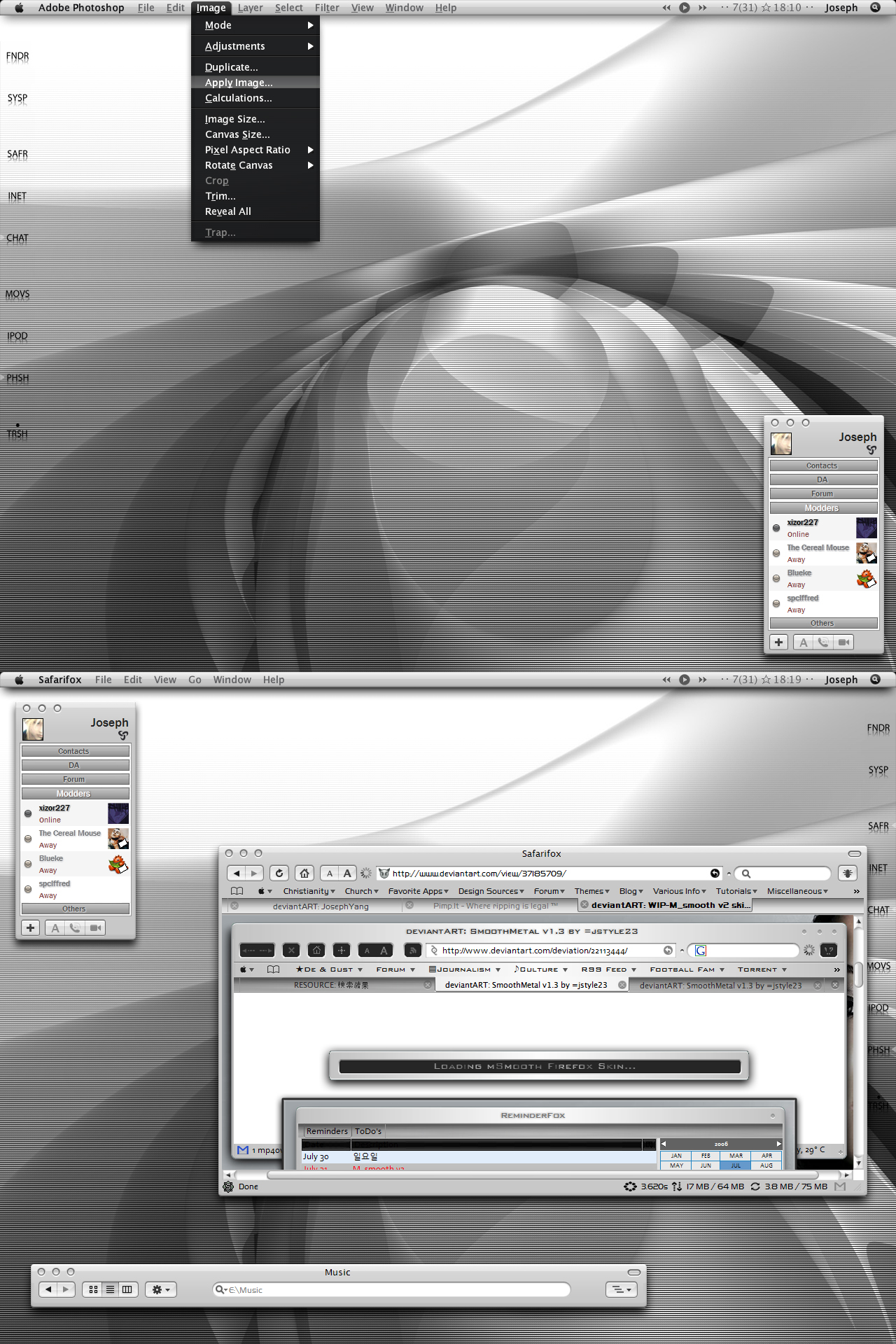Go back in the Music window

pyautogui.click(x=48, y=1289)
